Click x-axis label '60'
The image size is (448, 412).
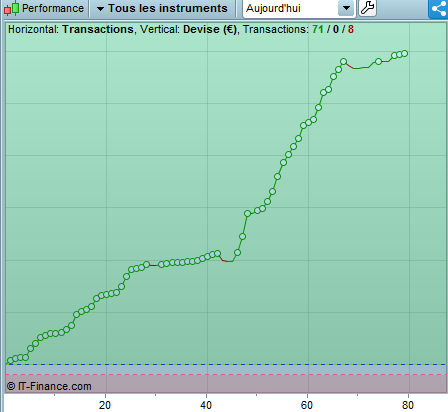pos(307,405)
